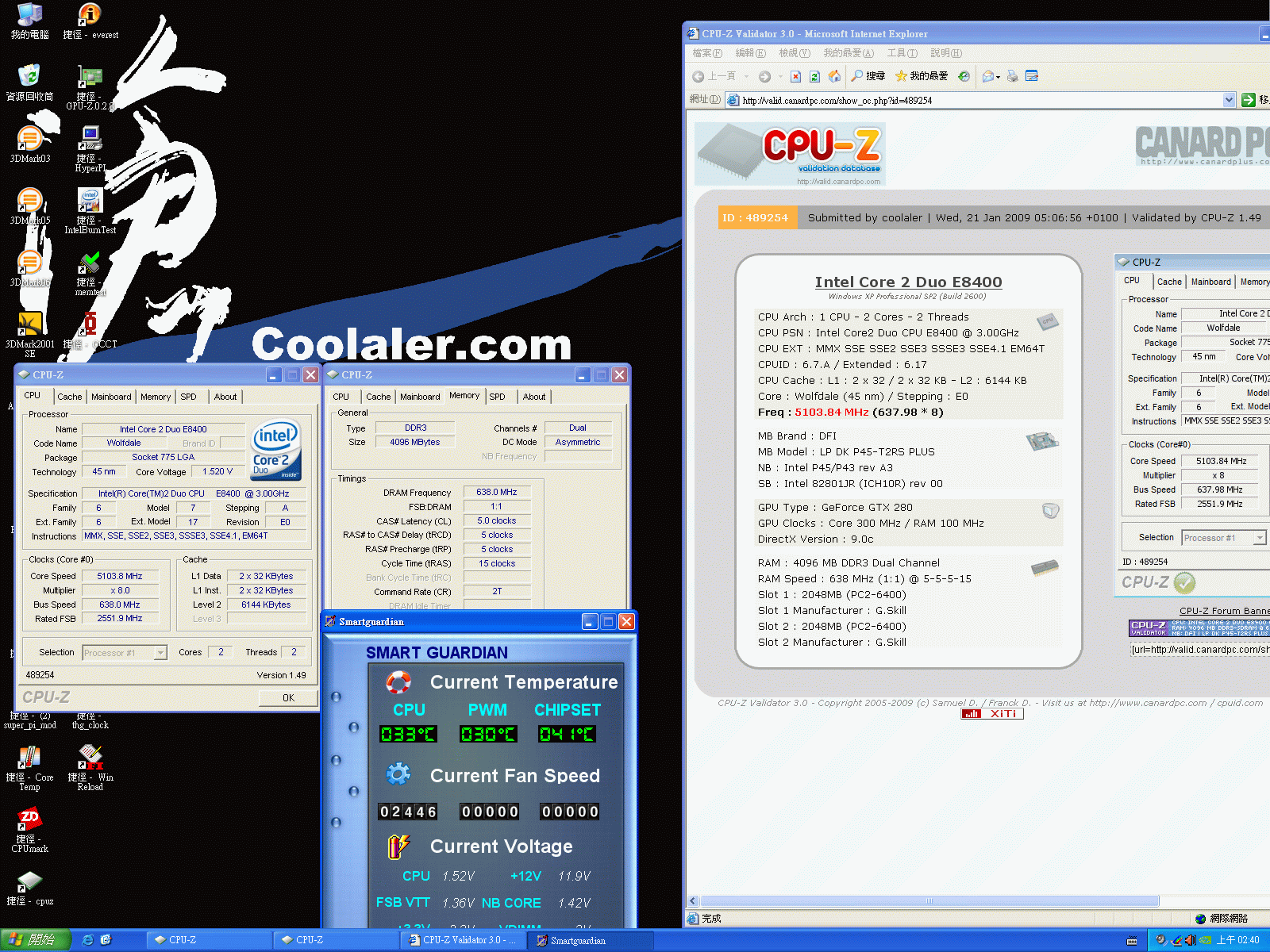The height and width of the screenshot is (952, 1270).
Task: Click Smart Guardian temperature lifebuoy icon
Action: 398,682
